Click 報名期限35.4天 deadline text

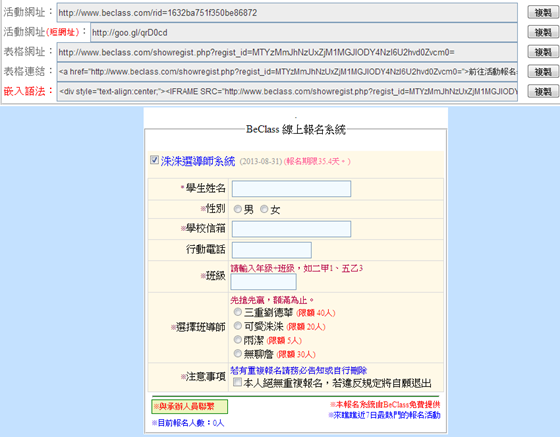click(317, 162)
